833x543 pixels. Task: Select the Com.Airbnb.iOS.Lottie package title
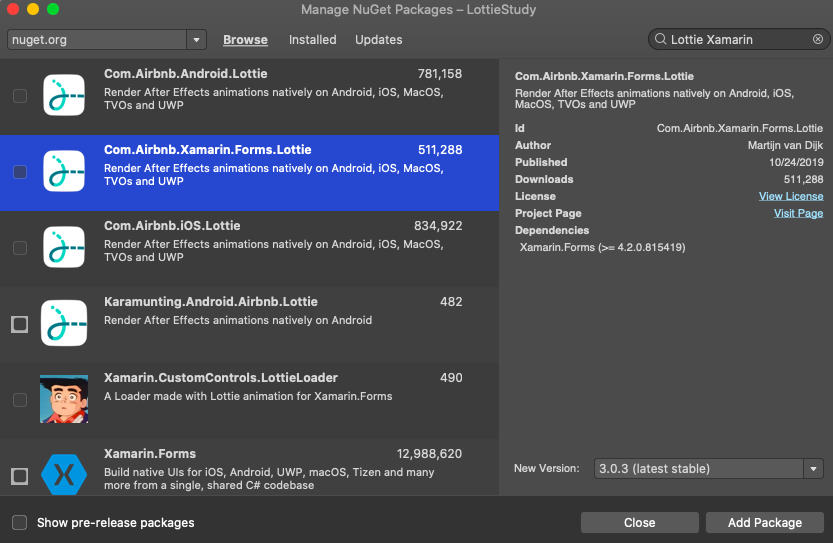[172, 226]
